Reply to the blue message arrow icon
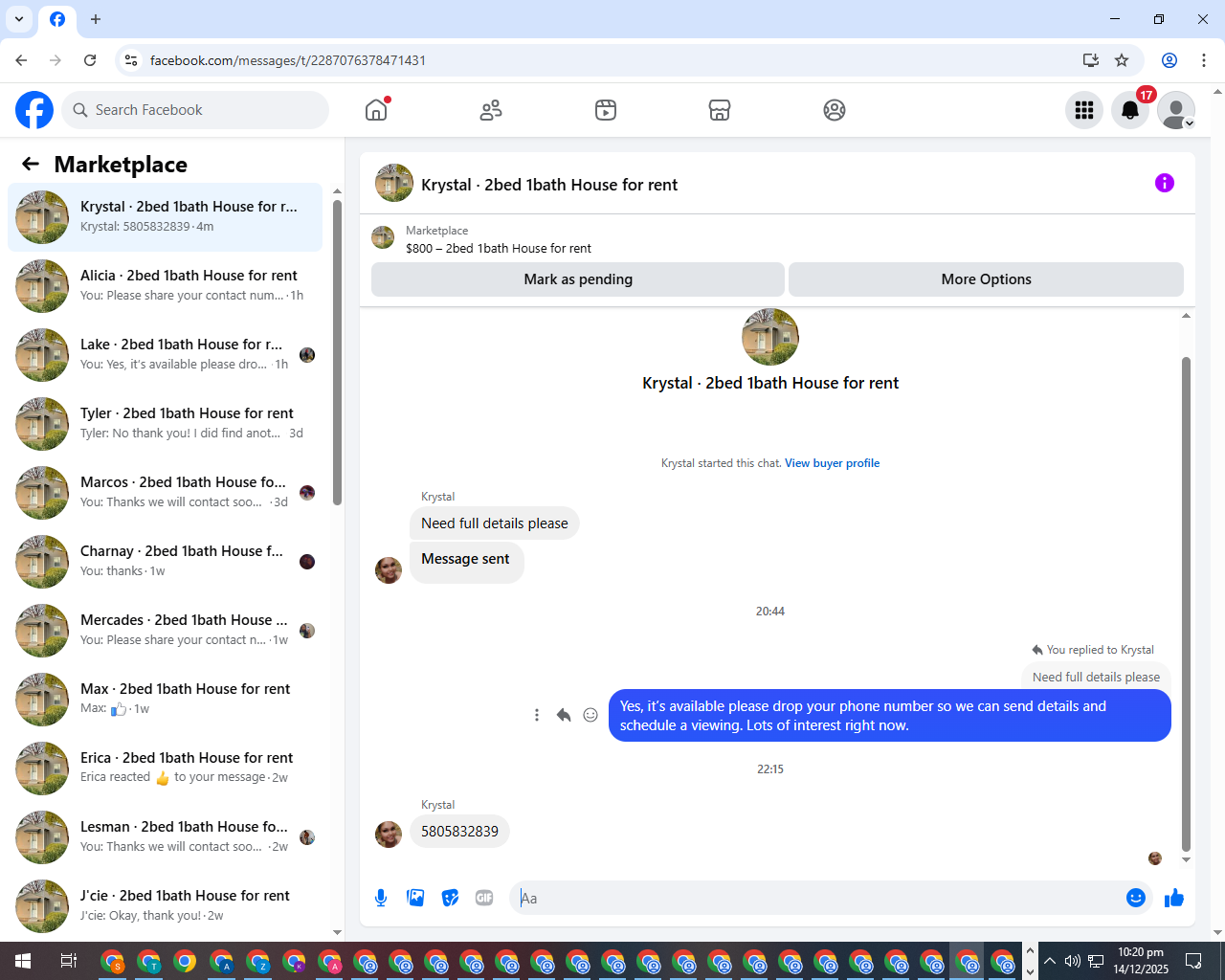The height and width of the screenshot is (980, 1225). pyautogui.click(x=564, y=715)
